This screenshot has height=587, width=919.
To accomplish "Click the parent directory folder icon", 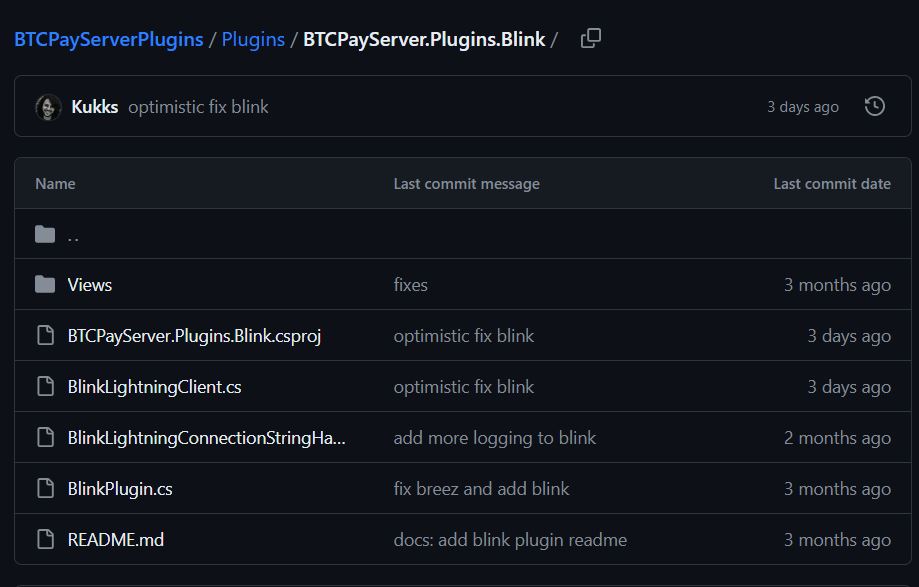I will pos(45,233).
